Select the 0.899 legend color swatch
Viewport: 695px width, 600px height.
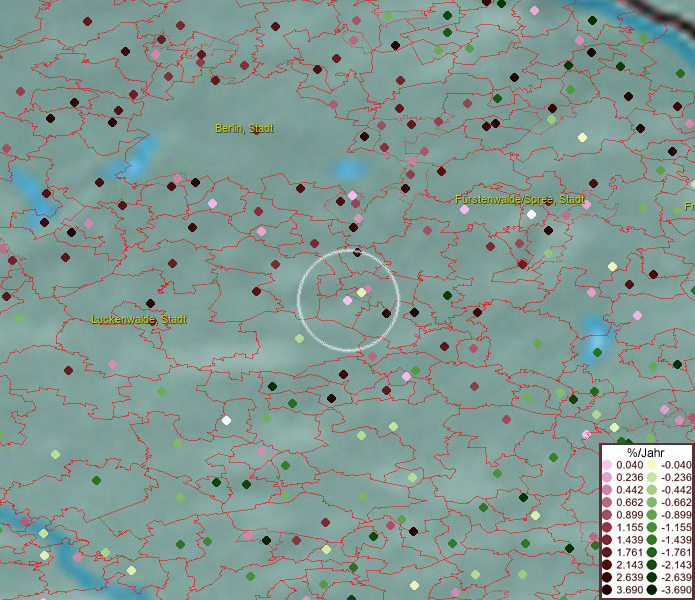tap(607, 515)
